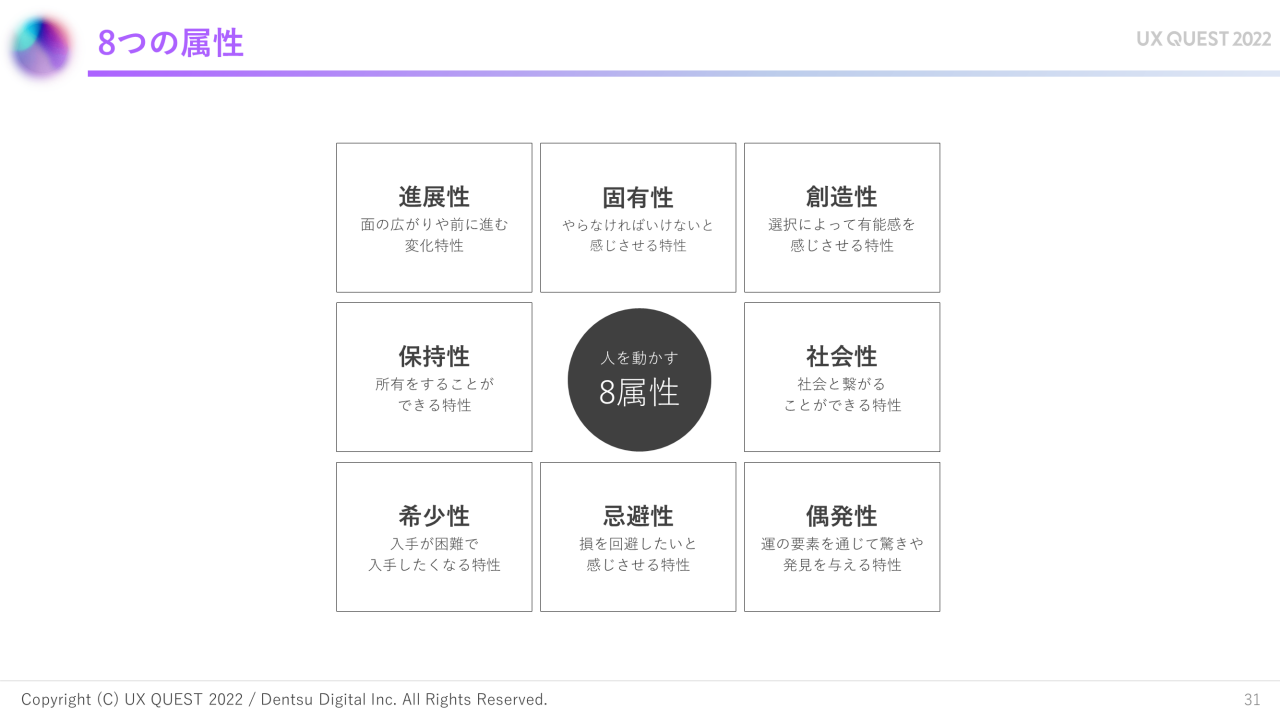Select the description text under 創造性
Image resolution: width=1280 pixels, height=719 pixels.
pos(842,235)
